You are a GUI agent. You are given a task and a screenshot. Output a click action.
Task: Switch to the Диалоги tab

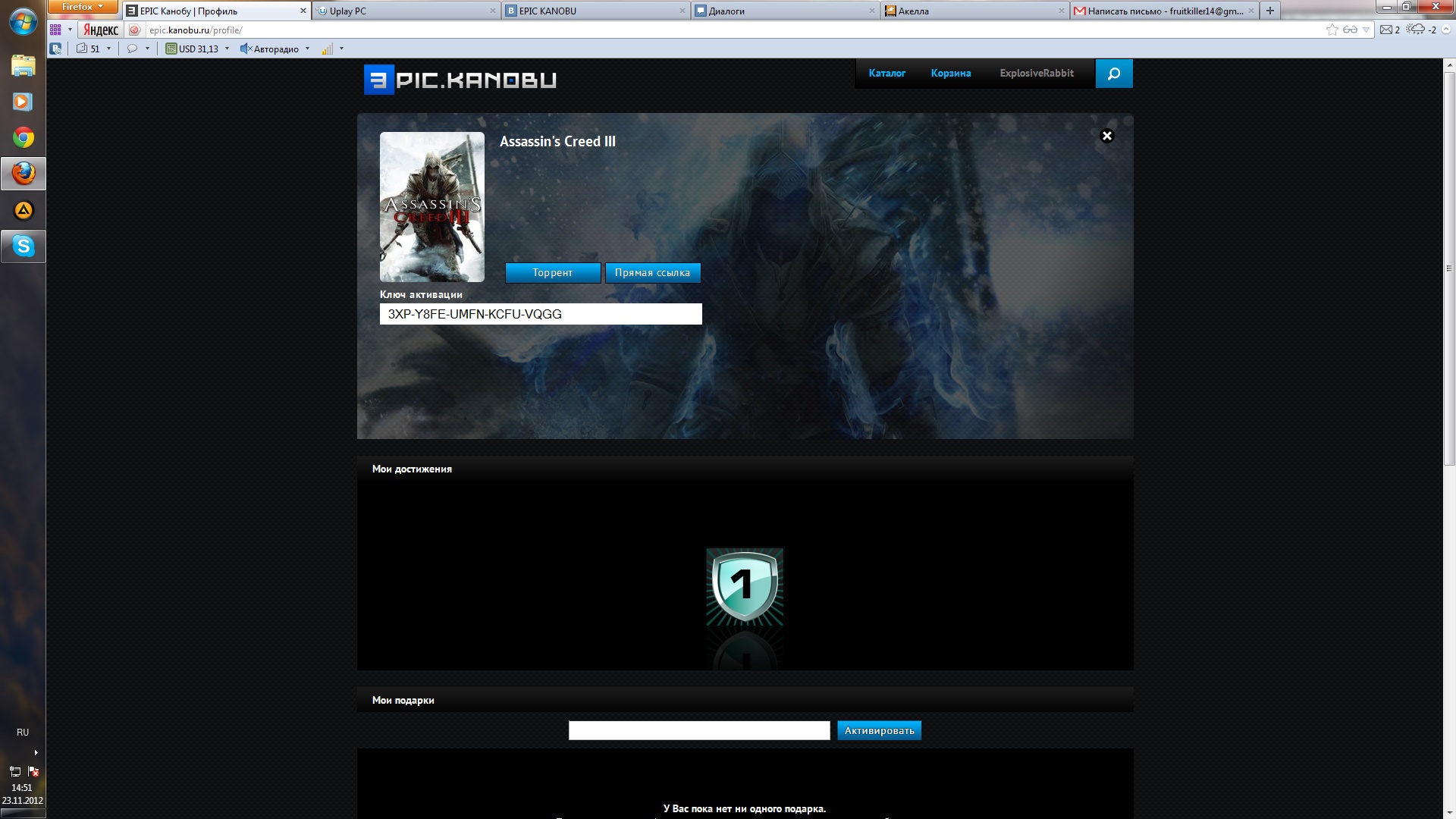tap(785, 11)
